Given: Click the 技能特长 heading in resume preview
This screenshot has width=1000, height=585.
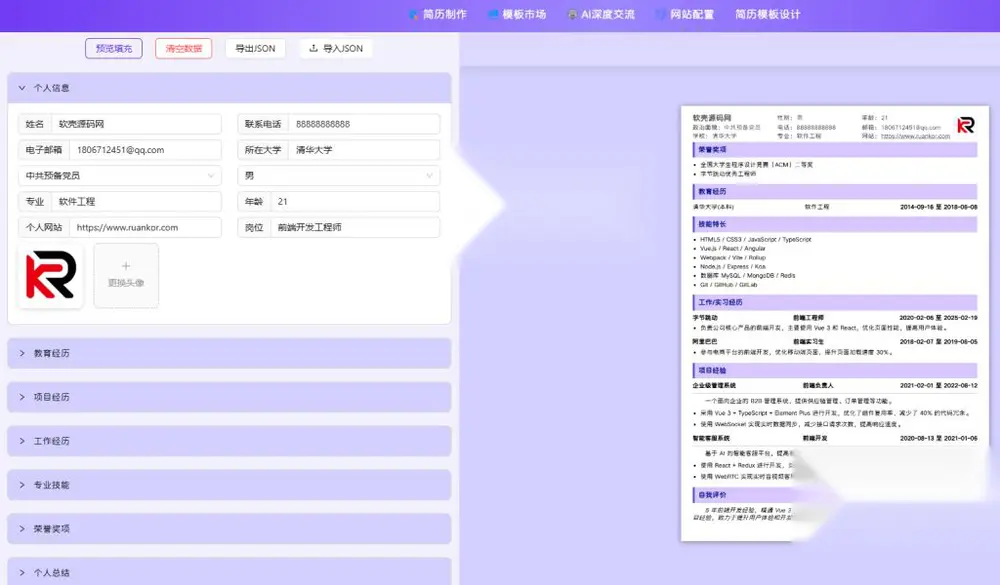Looking at the screenshot, I should coord(835,225).
